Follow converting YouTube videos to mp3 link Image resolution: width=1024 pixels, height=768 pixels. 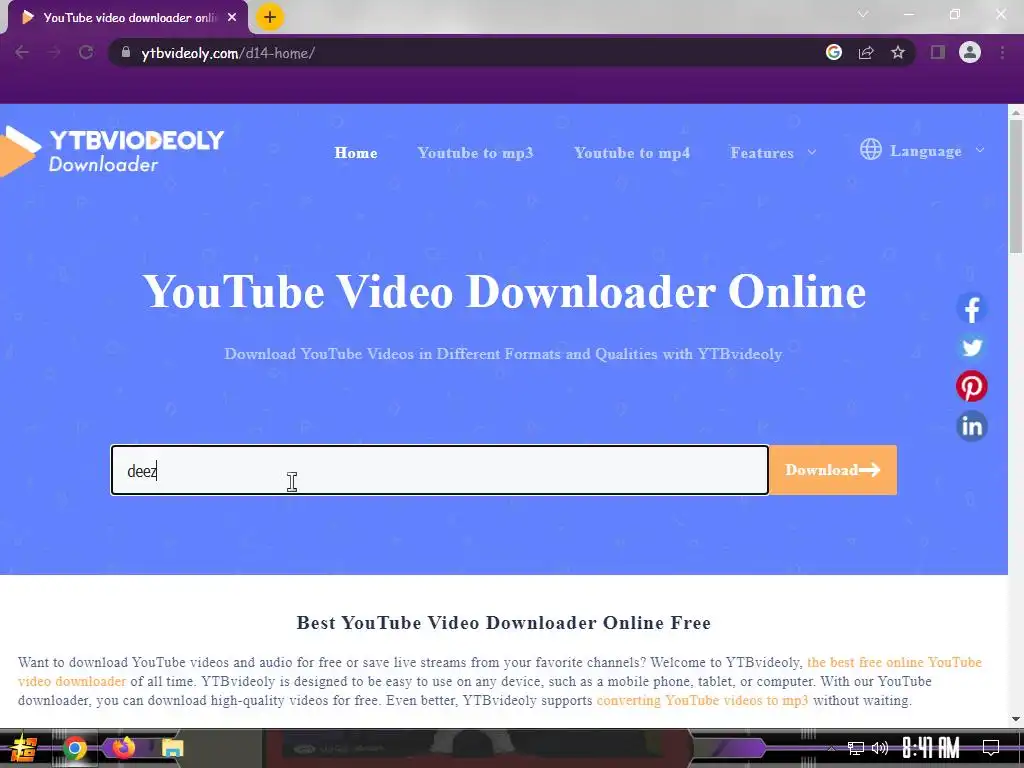click(x=702, y=701)
